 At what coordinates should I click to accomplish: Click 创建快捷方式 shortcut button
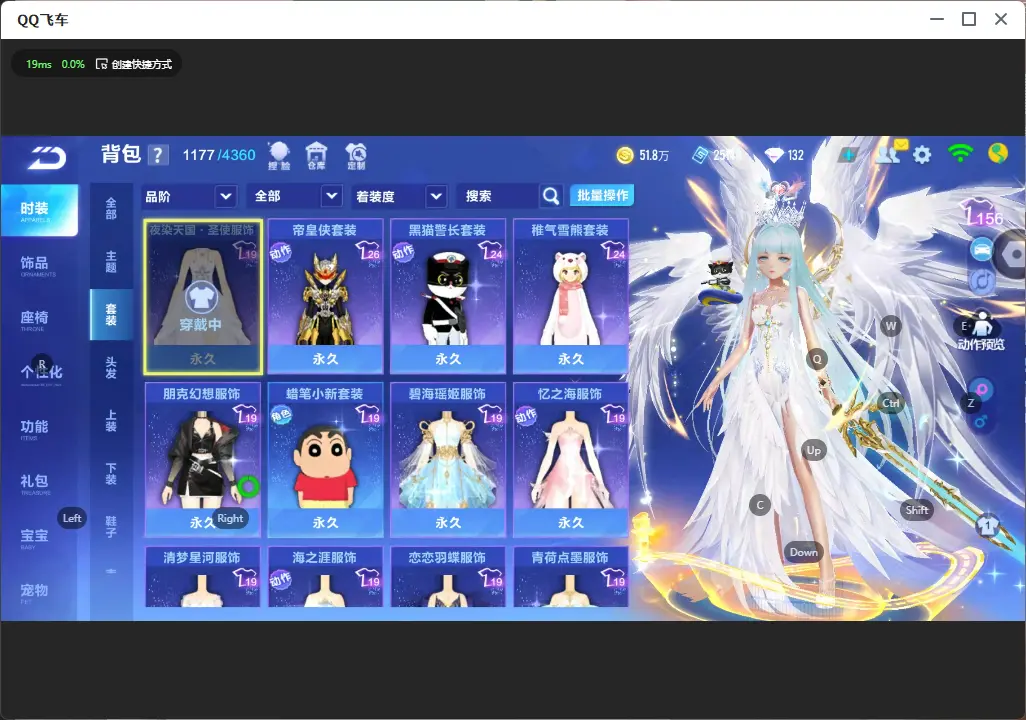click(x=134, y=64)
